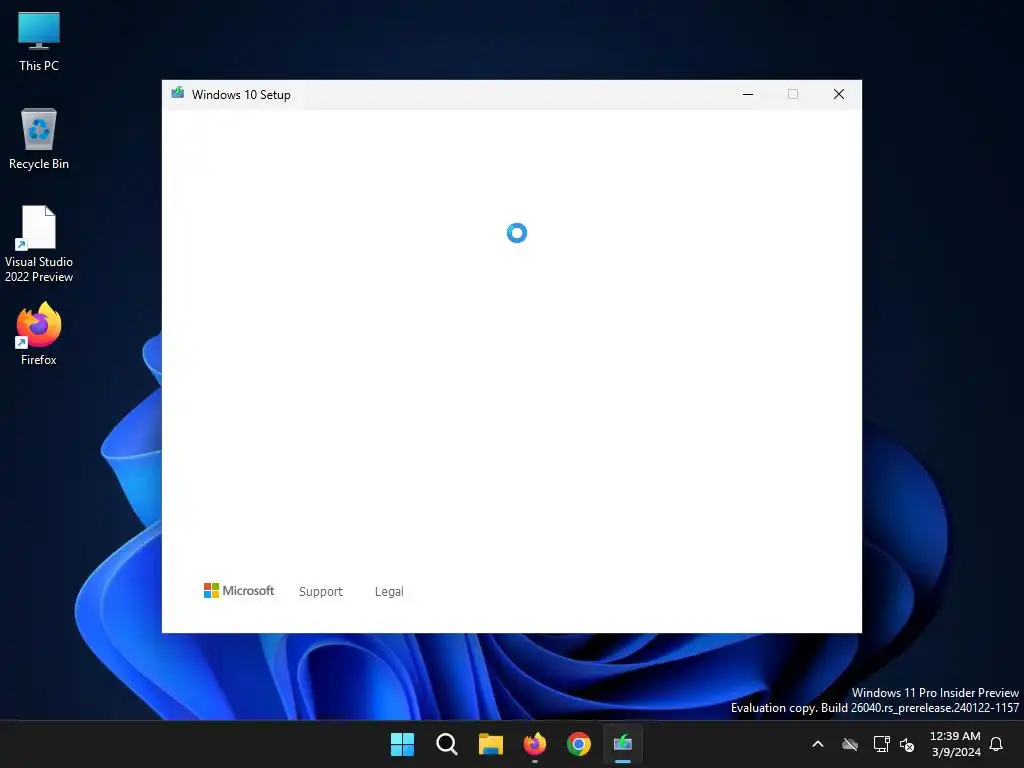Click the Windows 10 Setup title text
This screenshot has height=768, width=1024.
[241, 95]
